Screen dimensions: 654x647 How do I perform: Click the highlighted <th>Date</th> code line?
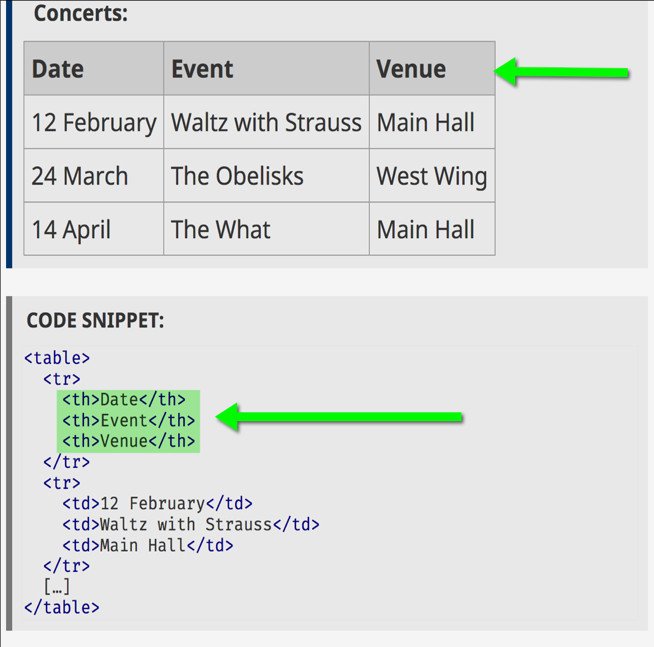[124, 400]
